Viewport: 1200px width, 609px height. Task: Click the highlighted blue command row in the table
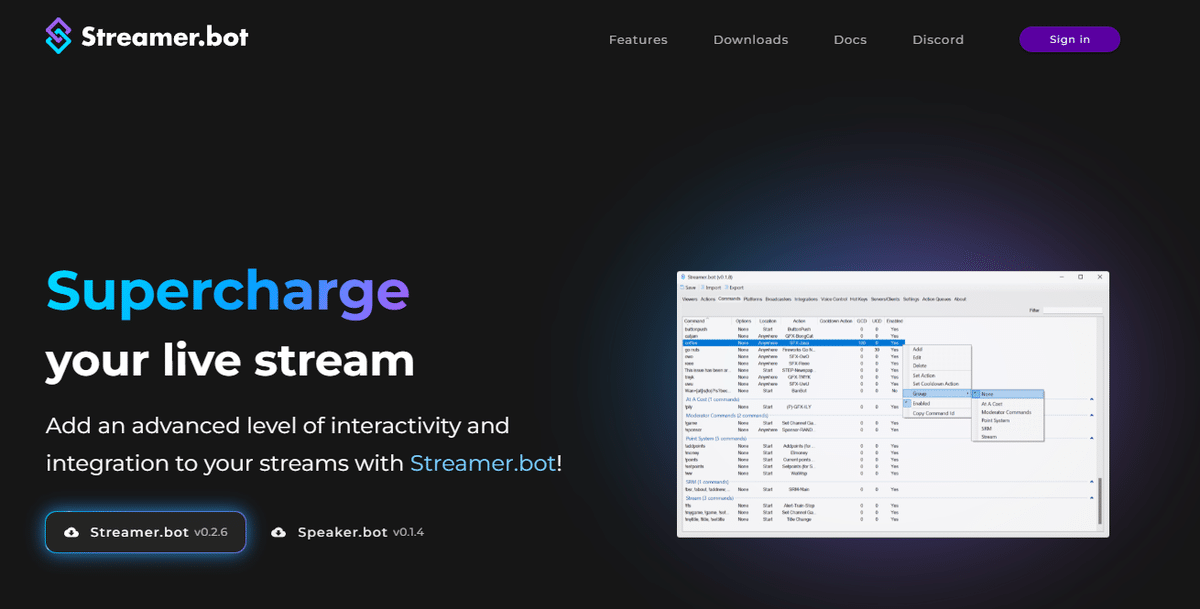pos(792,343)
